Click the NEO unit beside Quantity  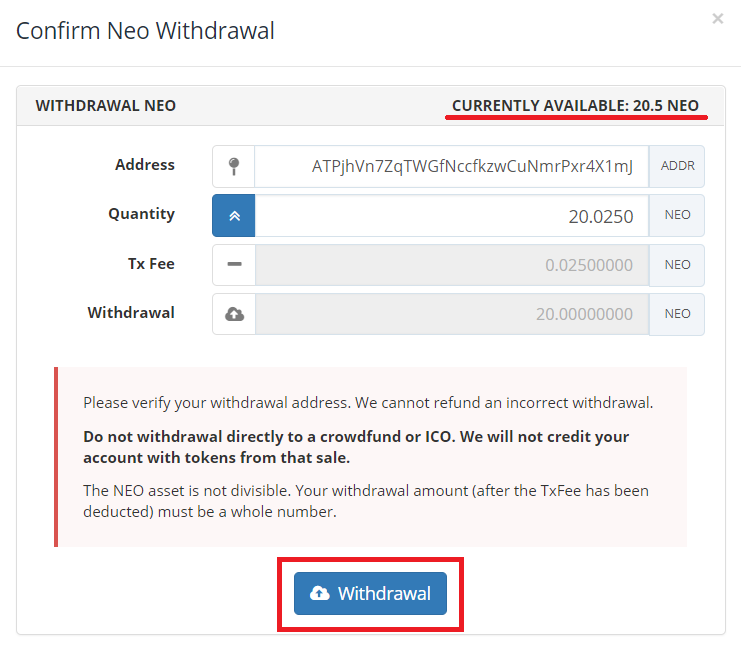[x=677, y=216]
